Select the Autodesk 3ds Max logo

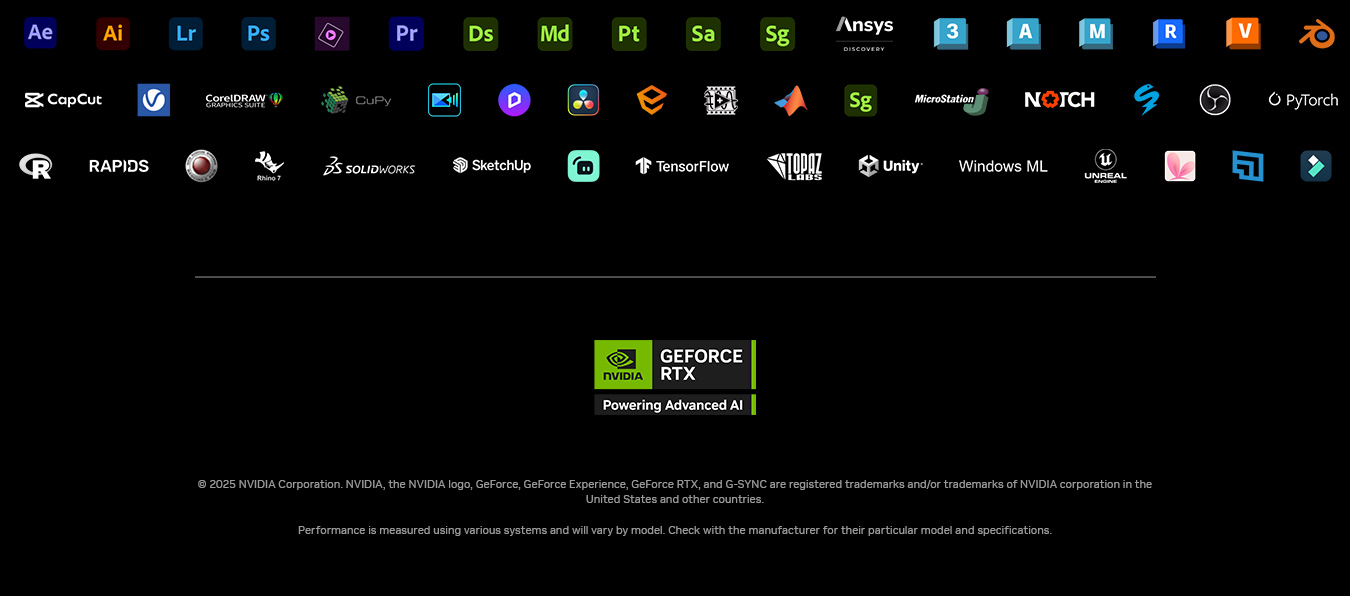click(951, 33)
